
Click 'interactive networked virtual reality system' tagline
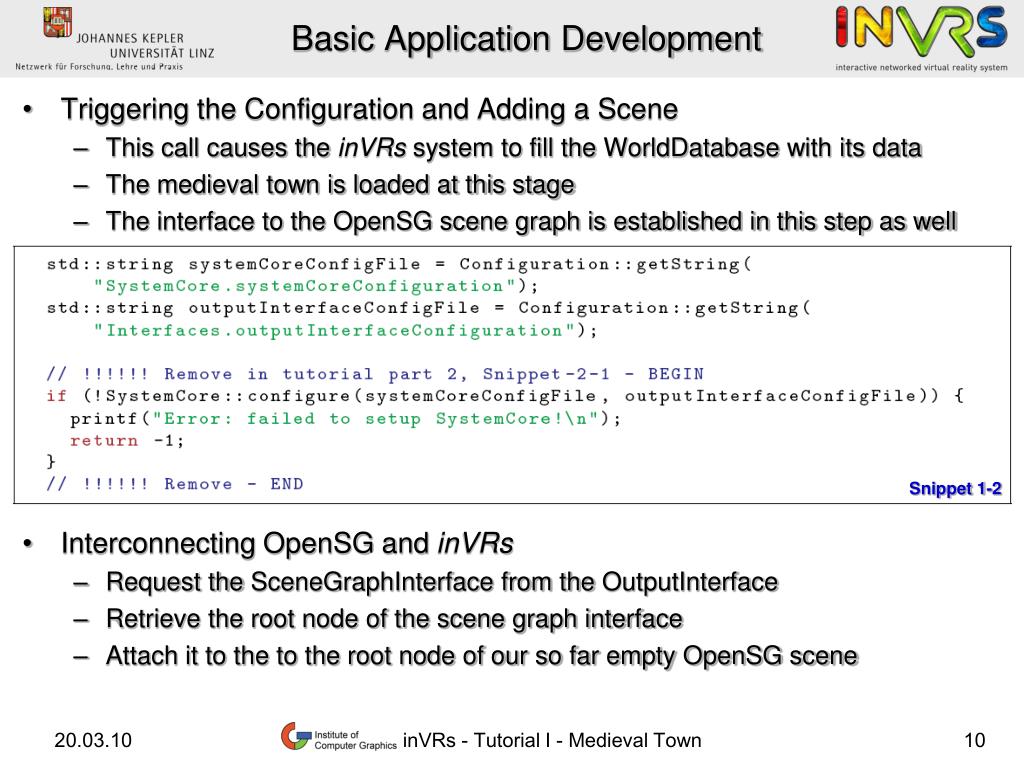[921, 67]
